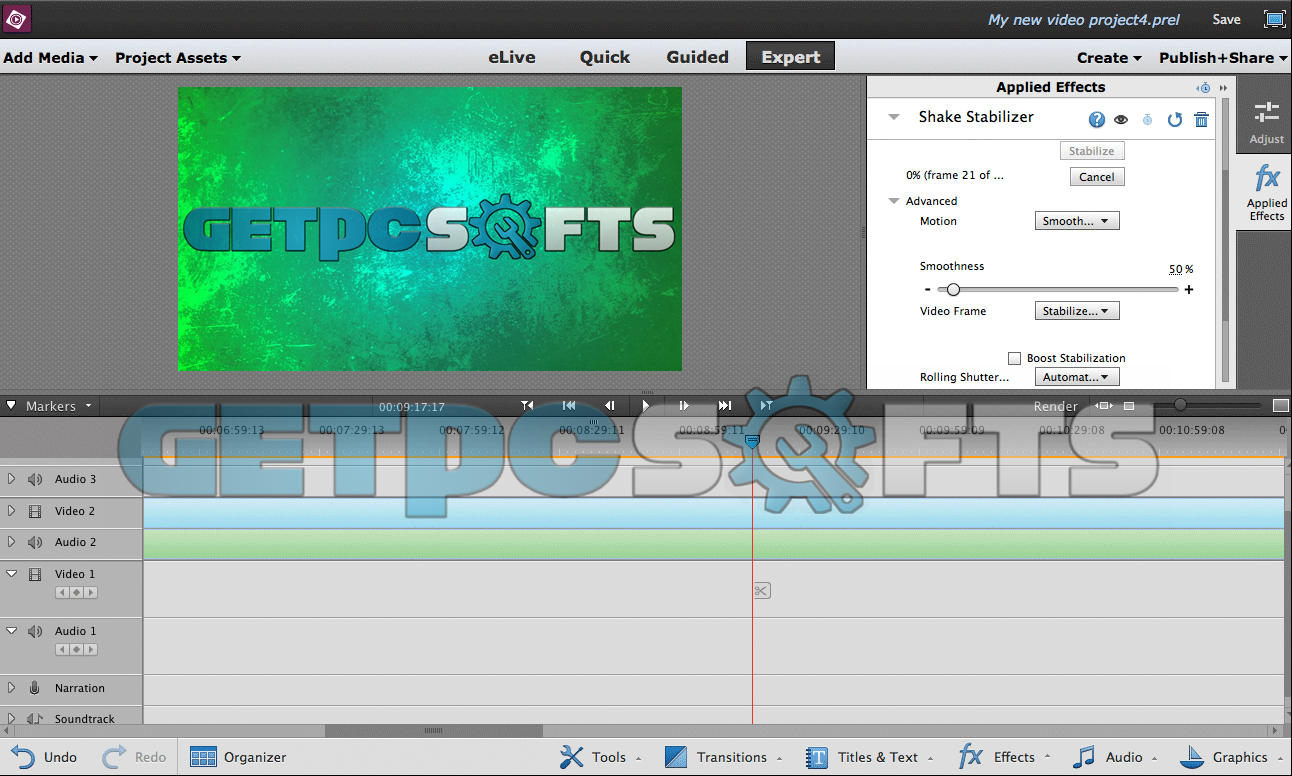Increase Smoothness with the plus sign

[x=1189, y=290]
